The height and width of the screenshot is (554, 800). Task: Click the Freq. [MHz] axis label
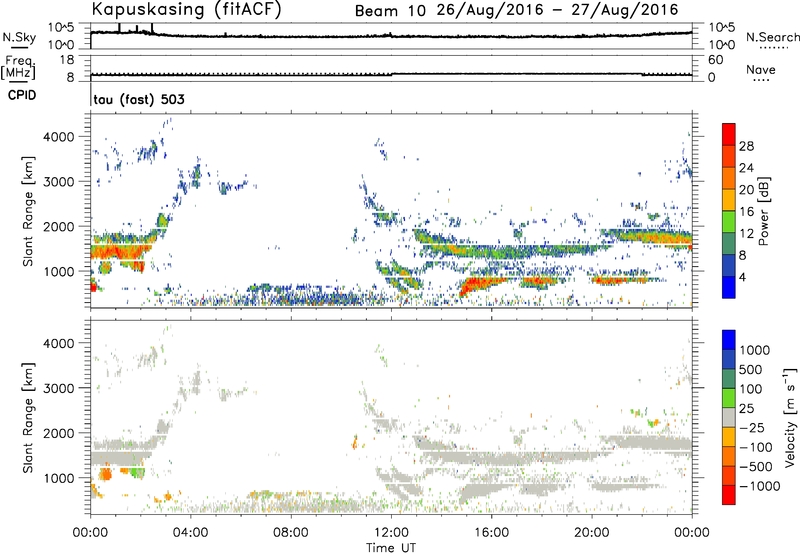click(19, 67)
